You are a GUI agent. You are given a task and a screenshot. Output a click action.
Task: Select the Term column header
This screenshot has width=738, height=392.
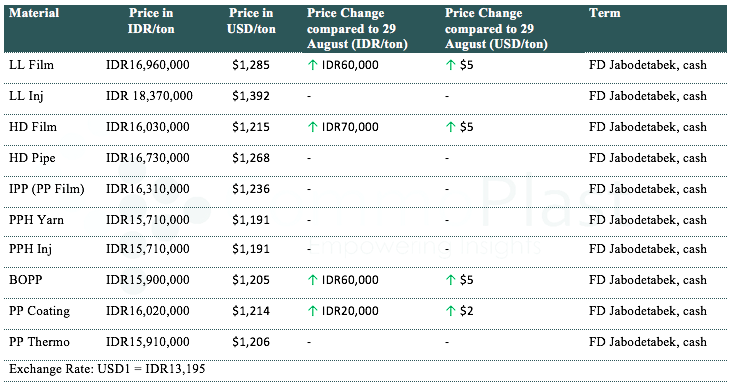tap(604, 13)
